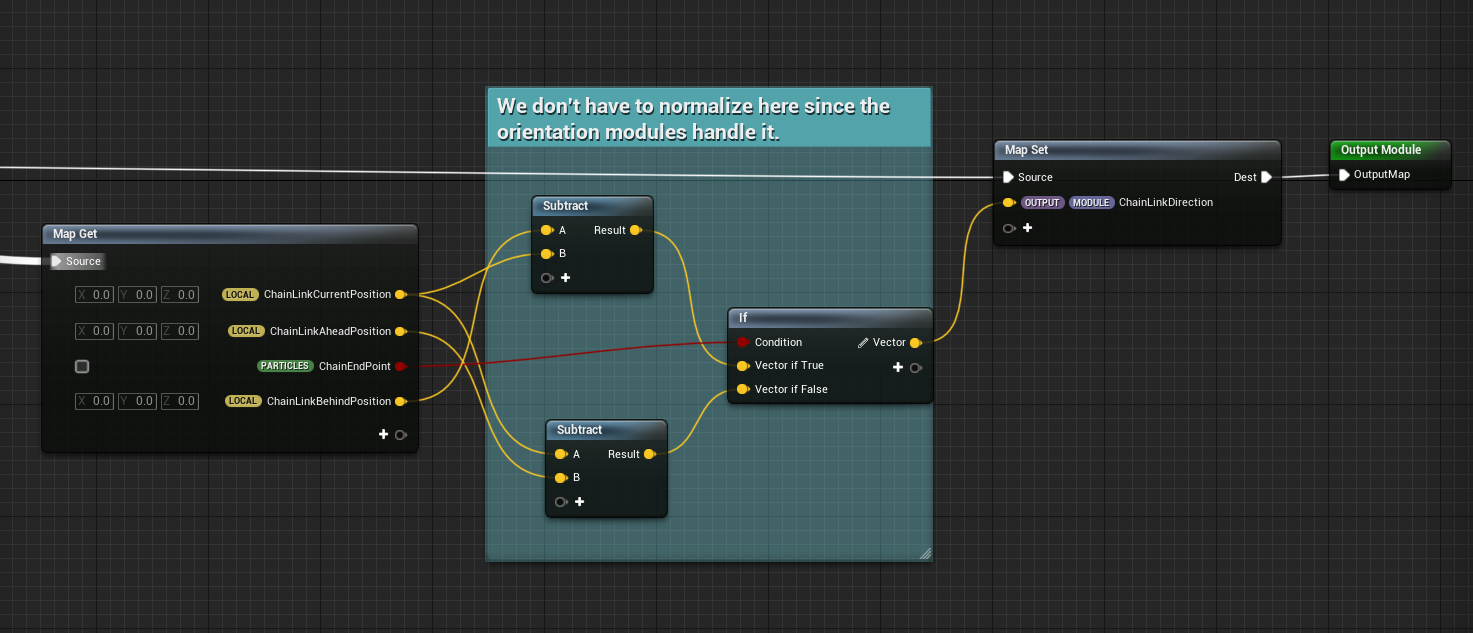
Task: Add an input pin to the If node
Action: click(898, 367)
